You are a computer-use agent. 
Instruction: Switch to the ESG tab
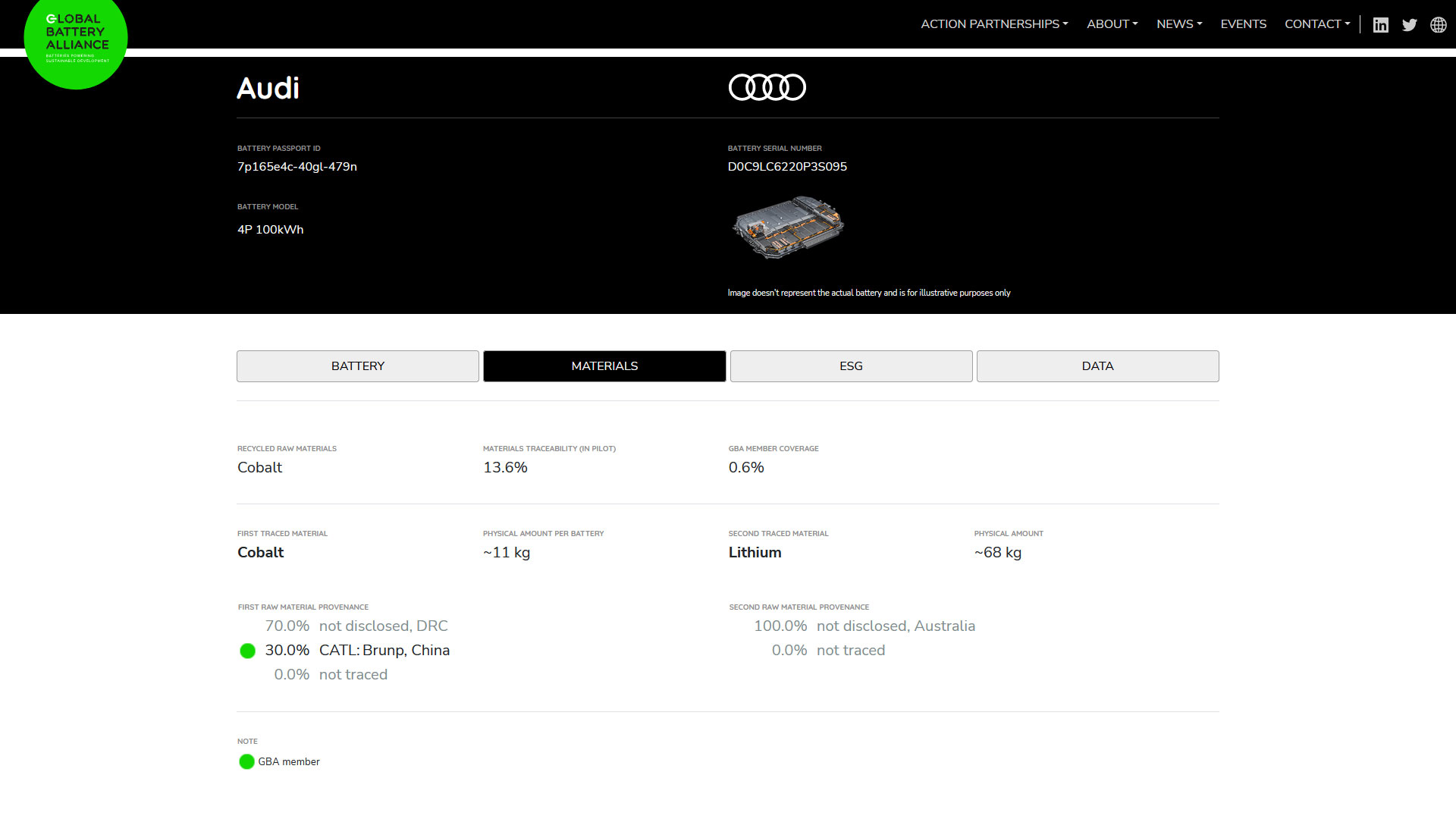coord(851,366)
